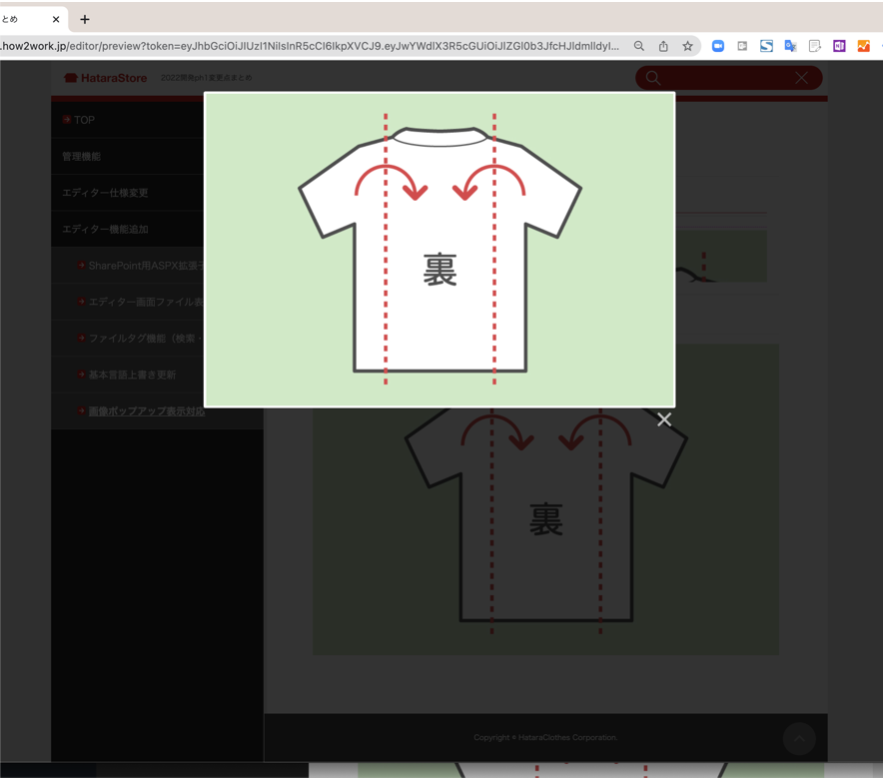The width and height of the screenshot is (883, 779).
Task: Click the browser address bar URL
Action: 310,46
